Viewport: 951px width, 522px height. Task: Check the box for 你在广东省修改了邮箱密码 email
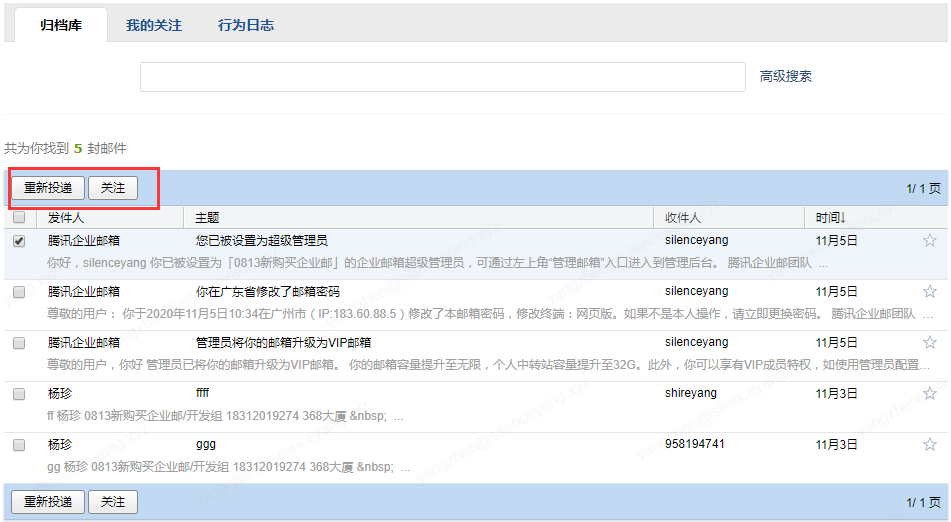(19, 292)
